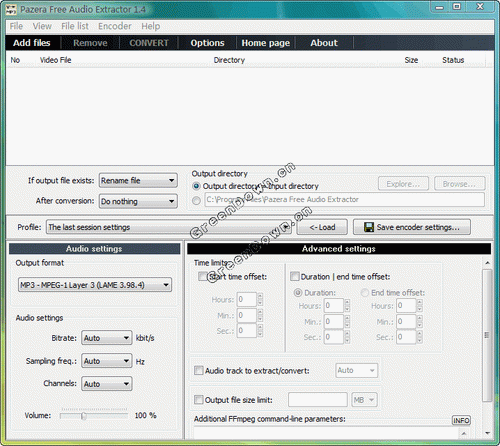Open the View menu

tap(42, 26)
